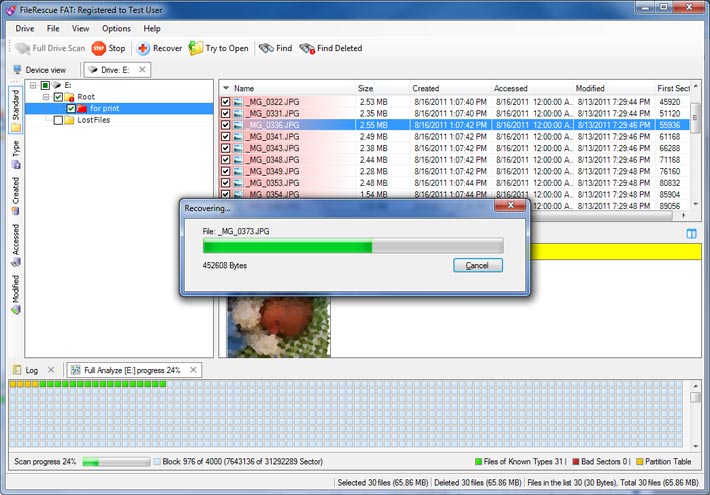Click the block map scroll-down arrow
The height and width of the screenshot is (495, 710).
tap(696, 447)
